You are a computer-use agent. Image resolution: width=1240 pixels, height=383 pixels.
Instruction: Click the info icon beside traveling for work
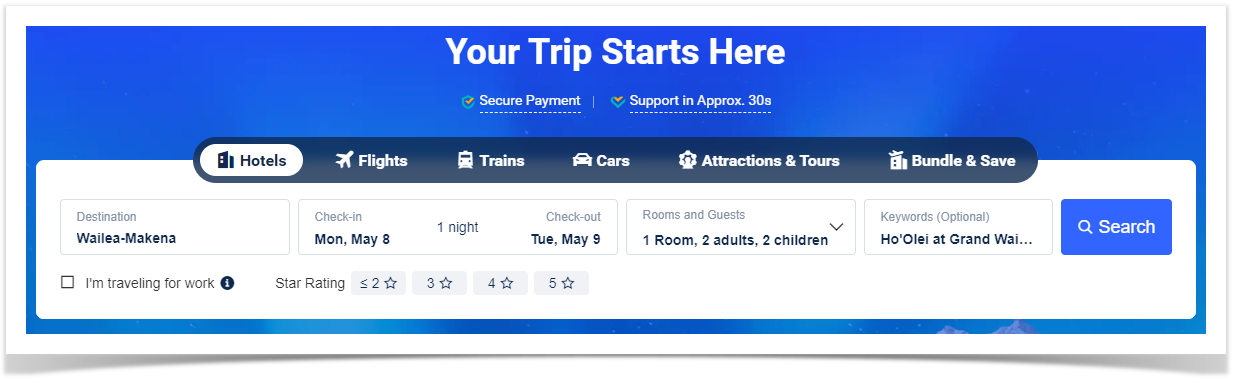(227, 283)
